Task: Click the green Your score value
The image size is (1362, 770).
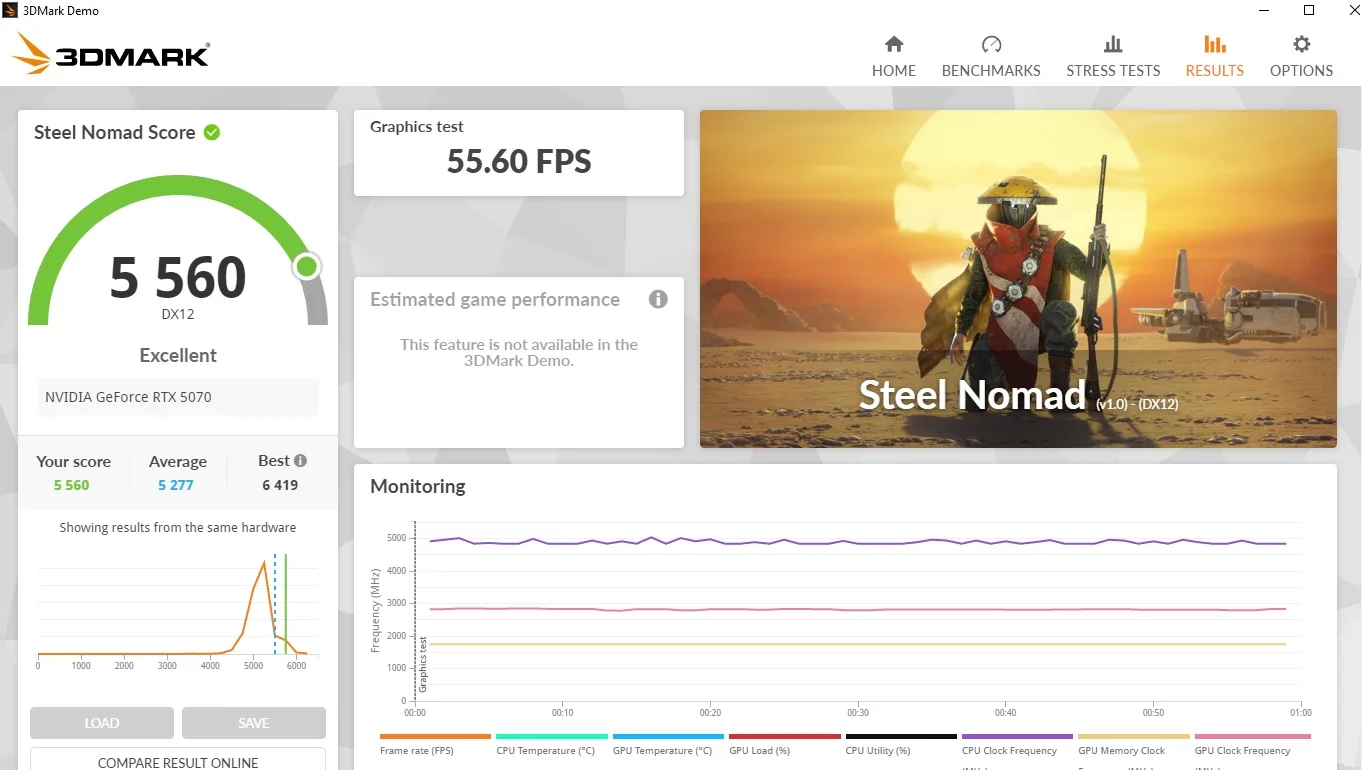Action: 72,485
